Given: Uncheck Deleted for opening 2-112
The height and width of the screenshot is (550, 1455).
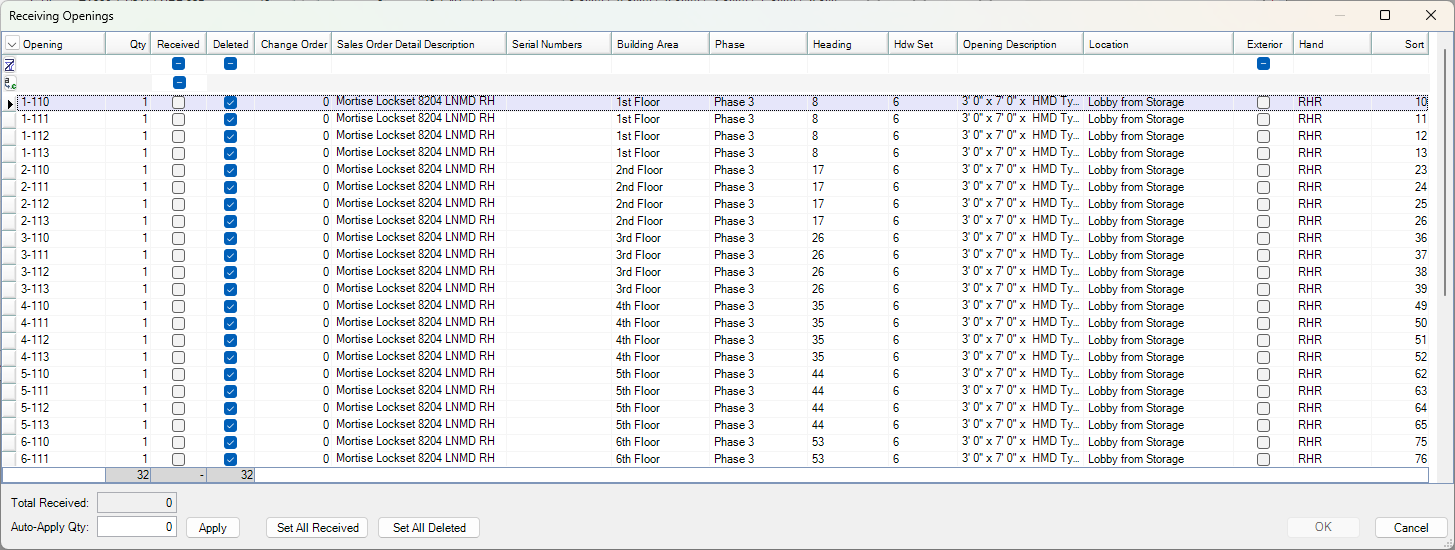Looking at the screenshot, I should click(230, 204).
